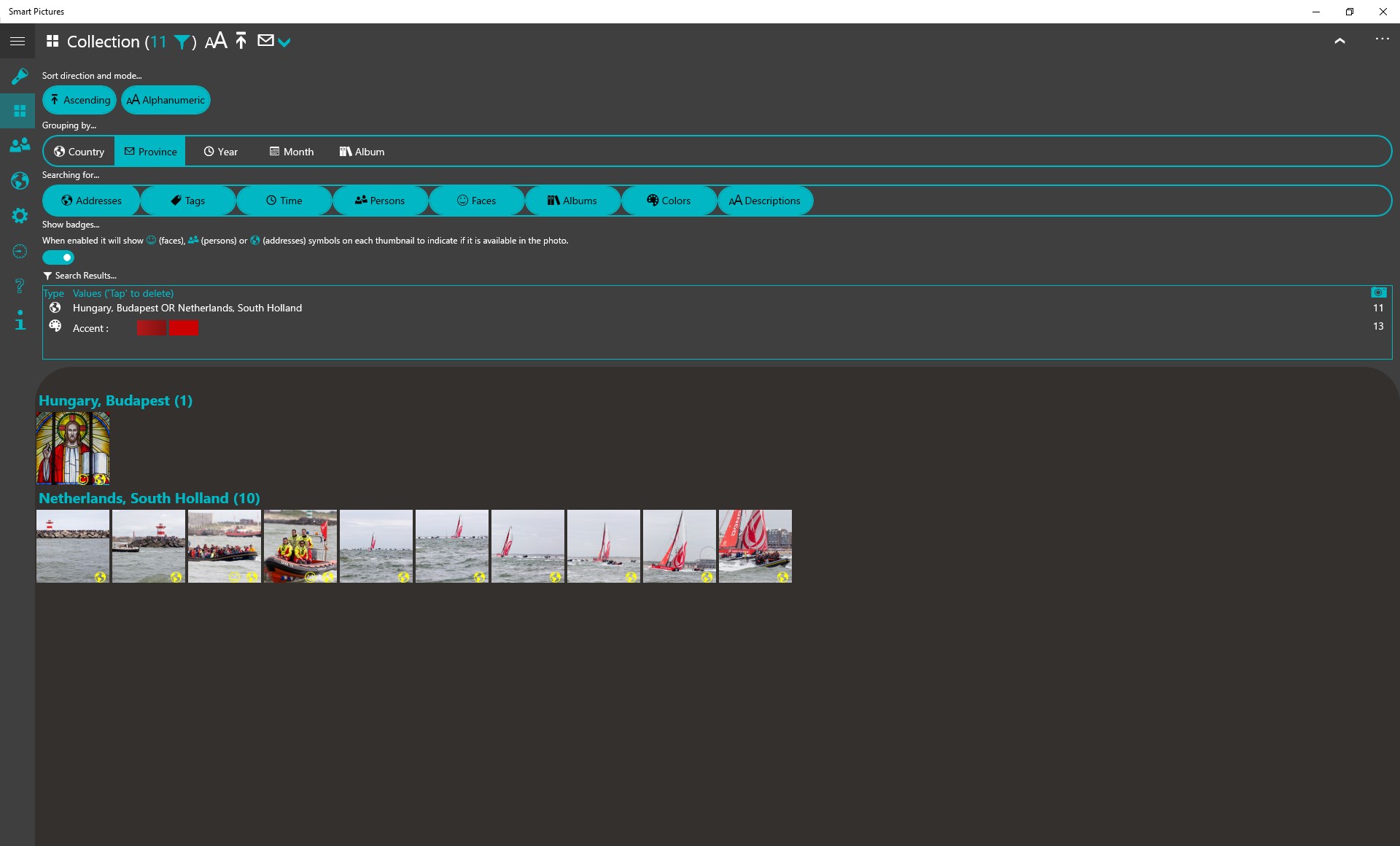The width and height of the screenshot is (1400, 846).
Task: Group by Album
Action: [362, 152]
